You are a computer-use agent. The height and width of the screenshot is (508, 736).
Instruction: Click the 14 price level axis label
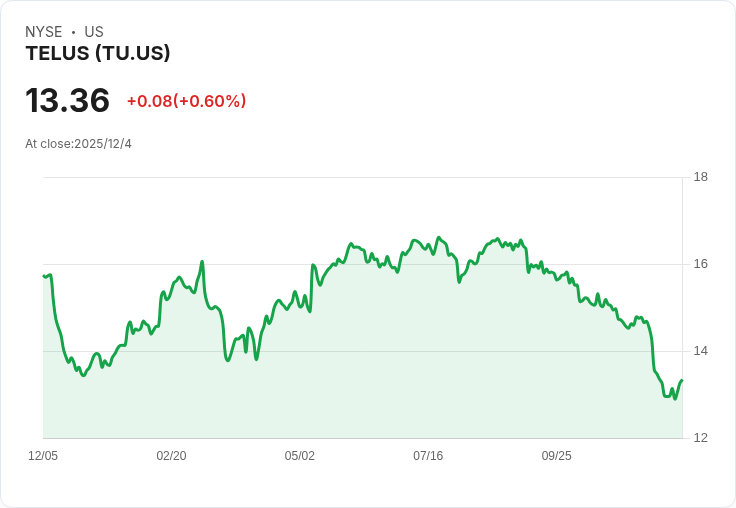pos(701,351)
